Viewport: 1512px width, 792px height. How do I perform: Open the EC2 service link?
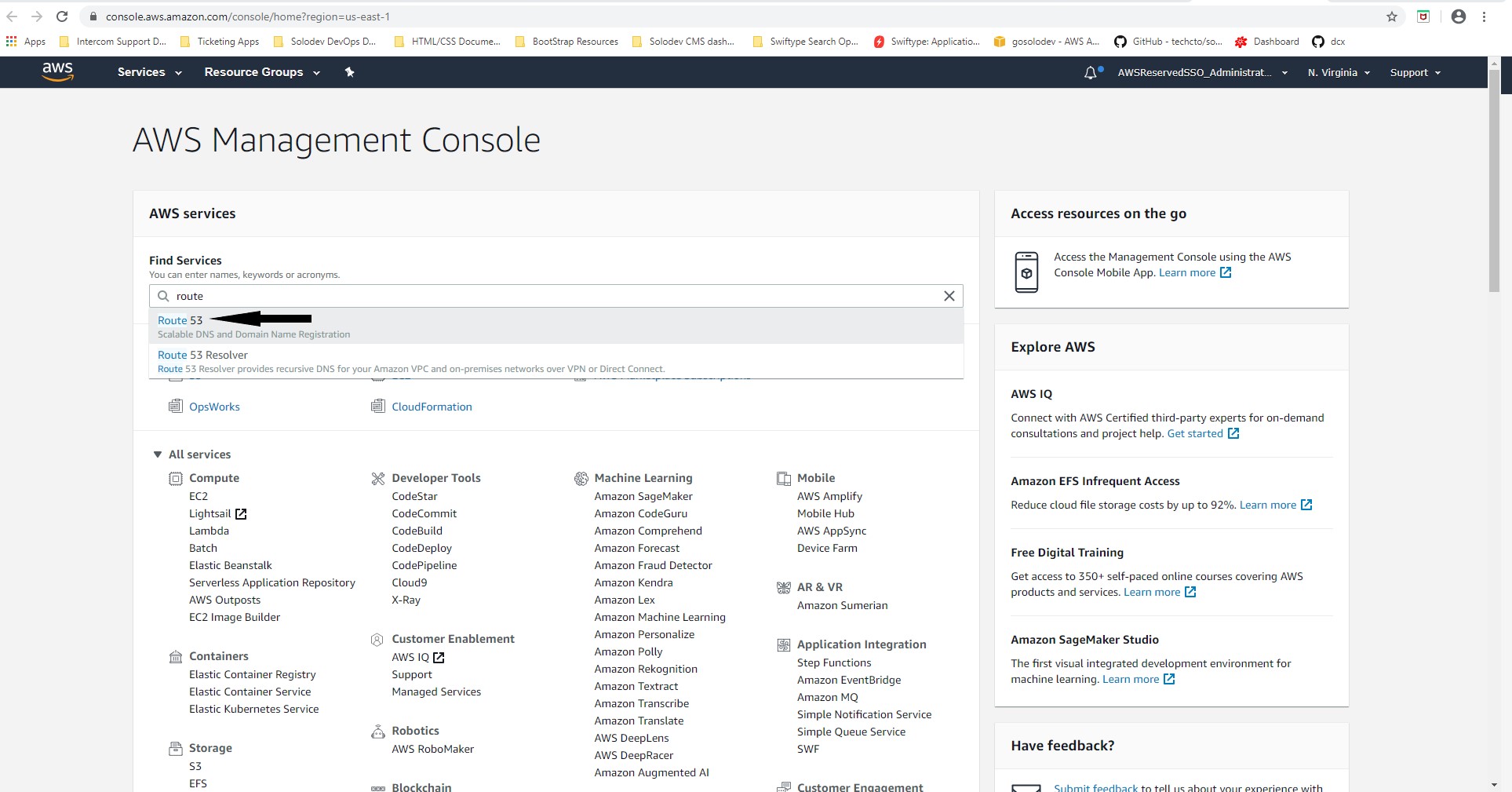pos(199,496)
